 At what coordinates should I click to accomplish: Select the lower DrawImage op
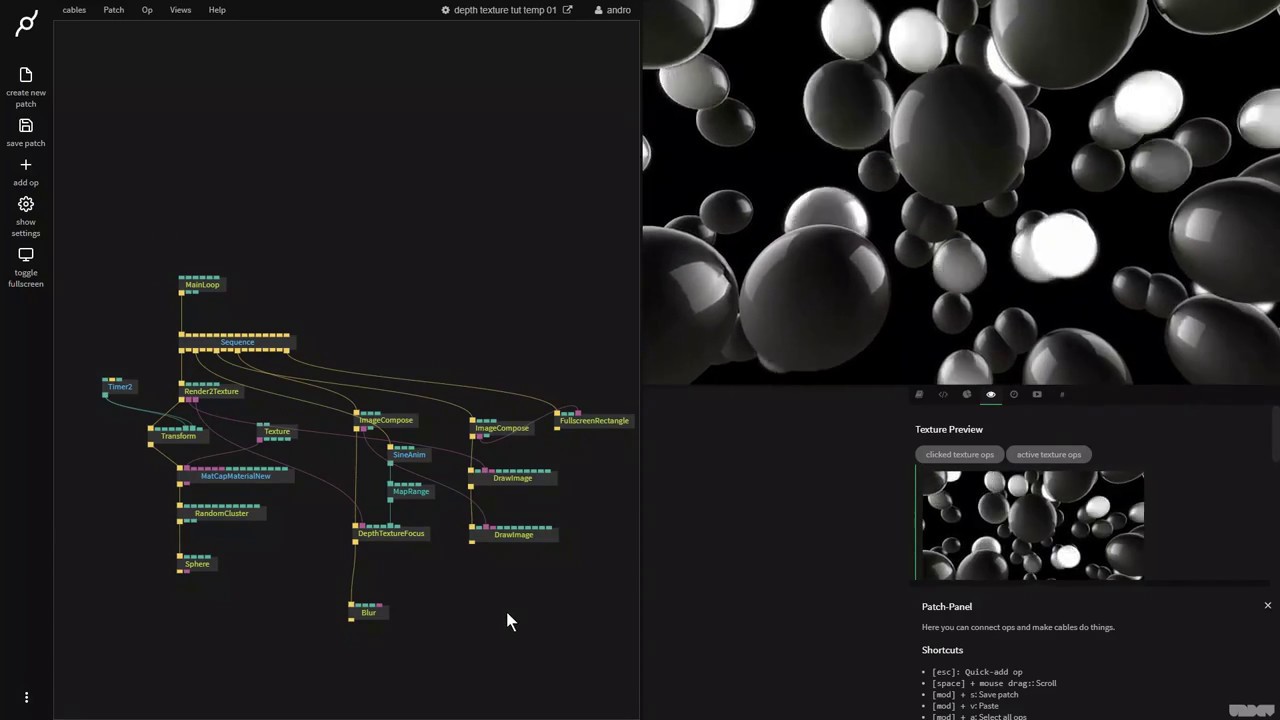point(513,535)
